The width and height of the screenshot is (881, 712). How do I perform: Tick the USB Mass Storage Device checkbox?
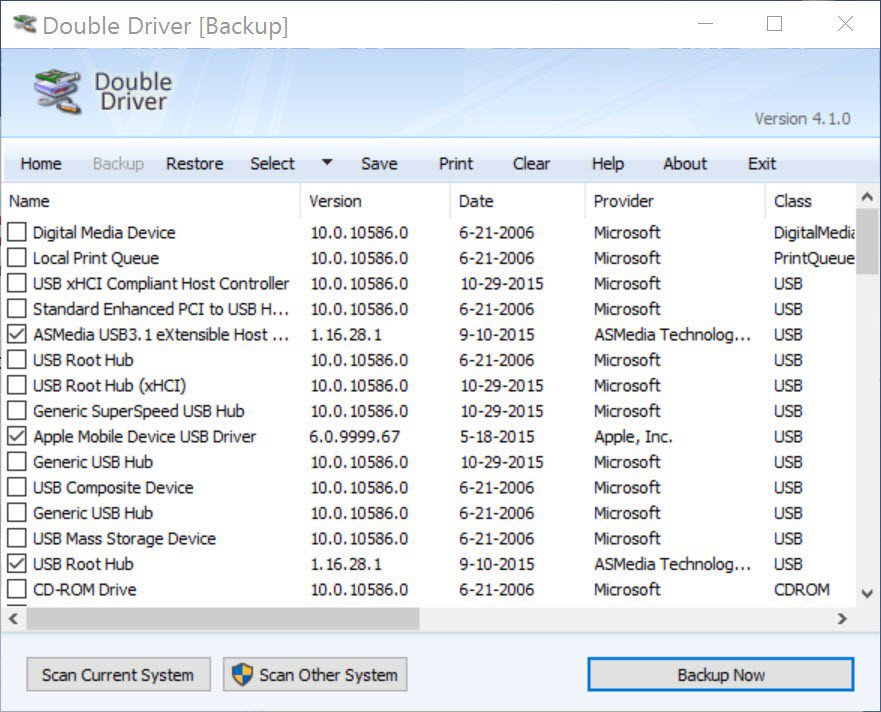coord(17,538)
